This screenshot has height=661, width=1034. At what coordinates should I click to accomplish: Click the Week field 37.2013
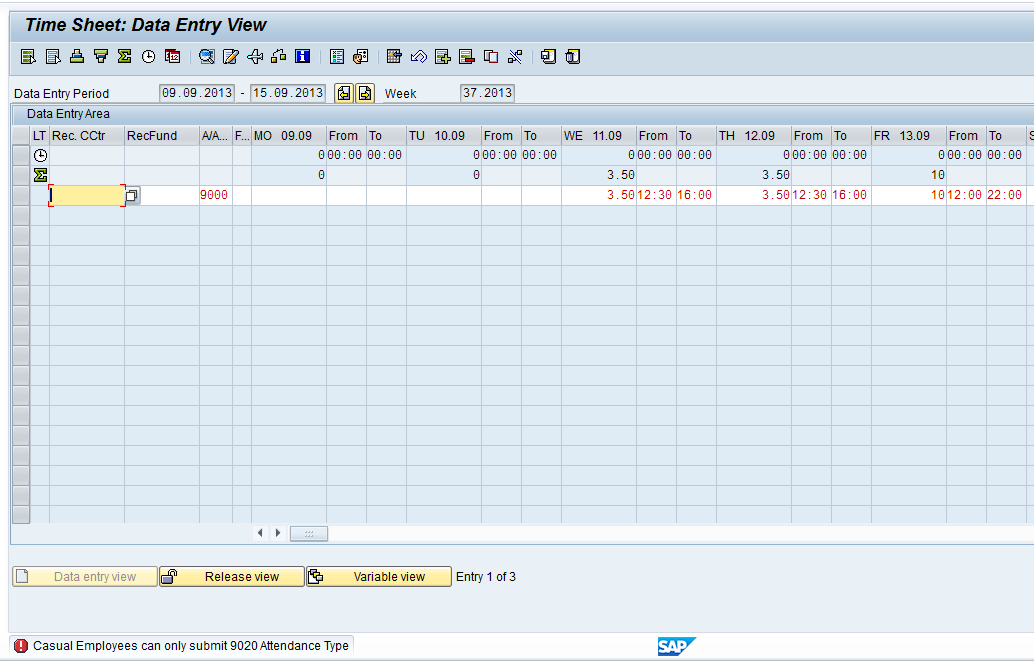[x=487, y=93]
